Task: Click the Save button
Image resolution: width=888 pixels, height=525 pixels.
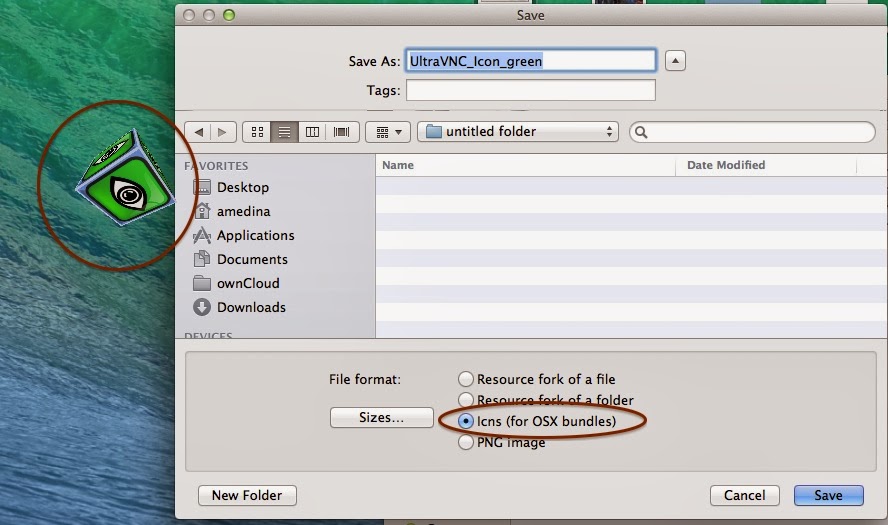Action: 829,496
